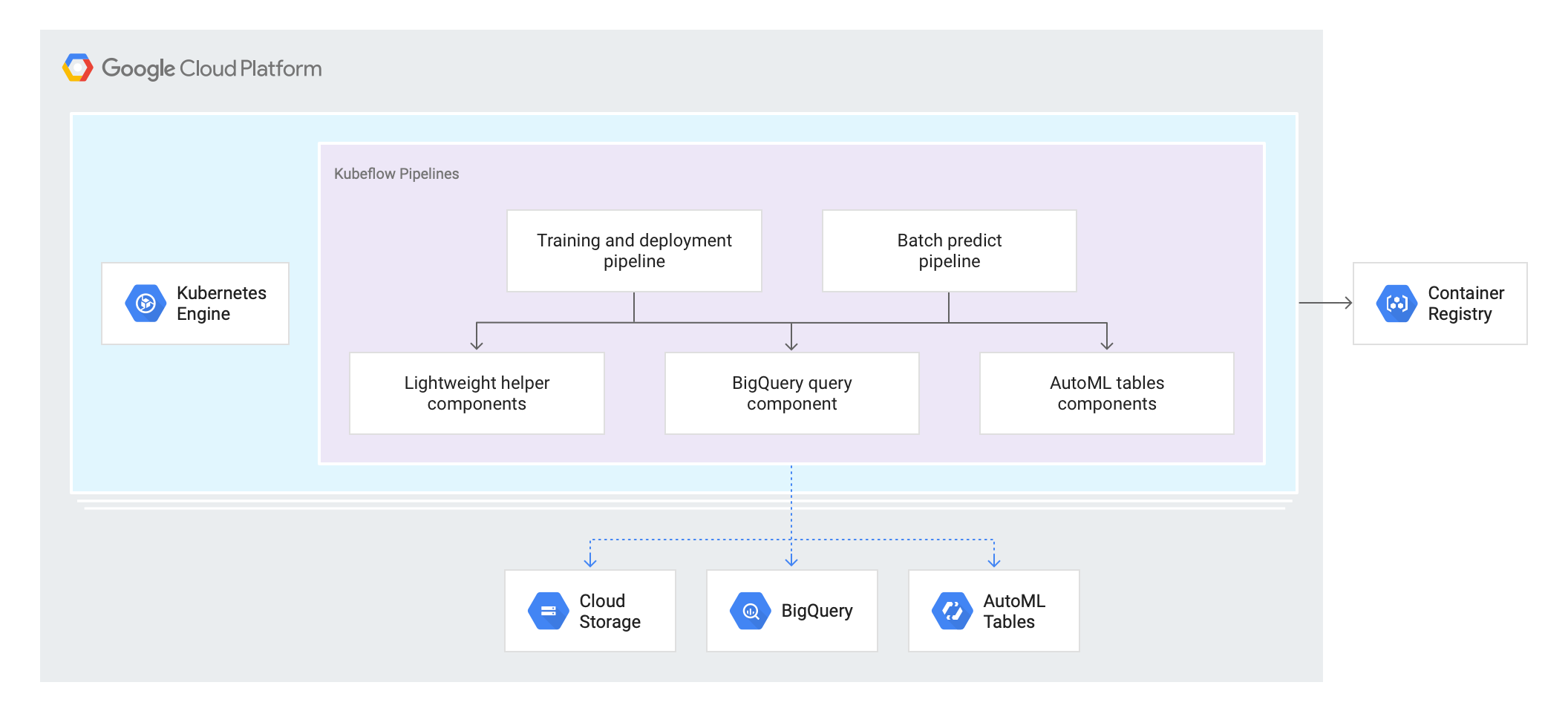Select the Batch predict pipeline box

(949, 251)
